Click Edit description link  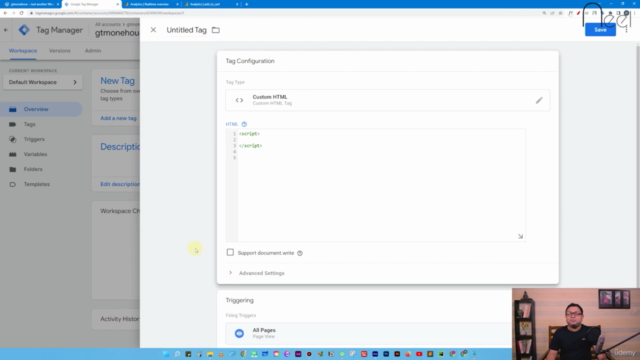120,184
